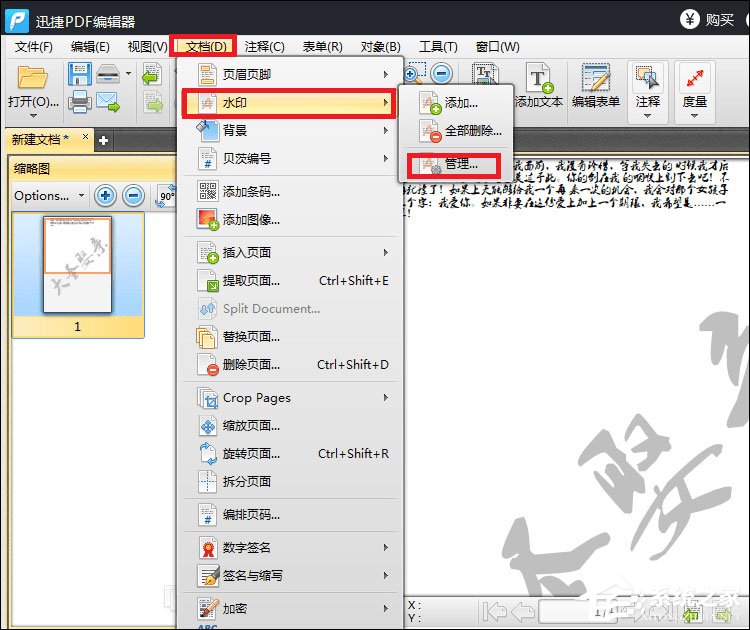
Task: Open the 插入页面 submenu
Action: point(291,253)
